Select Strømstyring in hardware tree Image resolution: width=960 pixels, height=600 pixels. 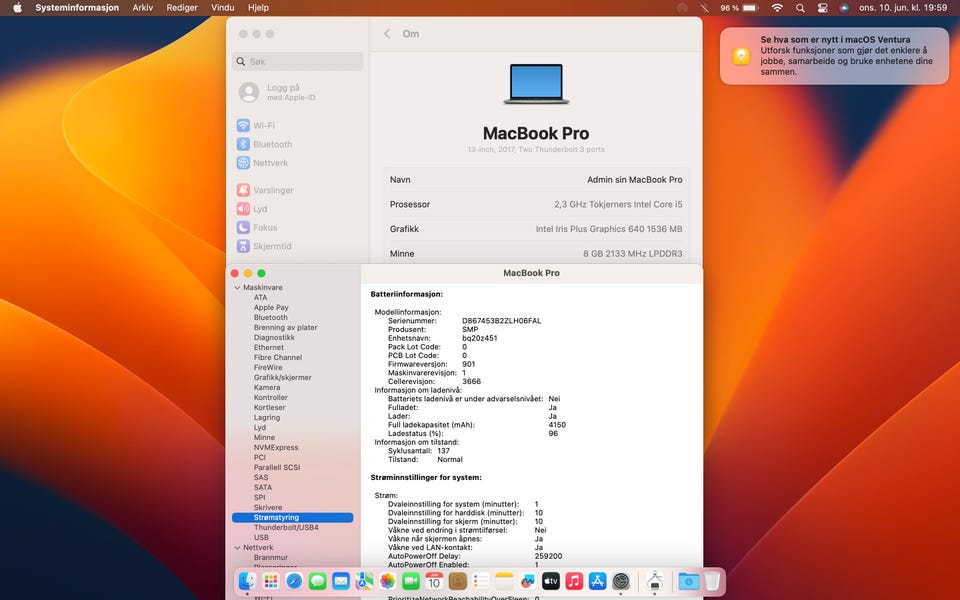293,518
